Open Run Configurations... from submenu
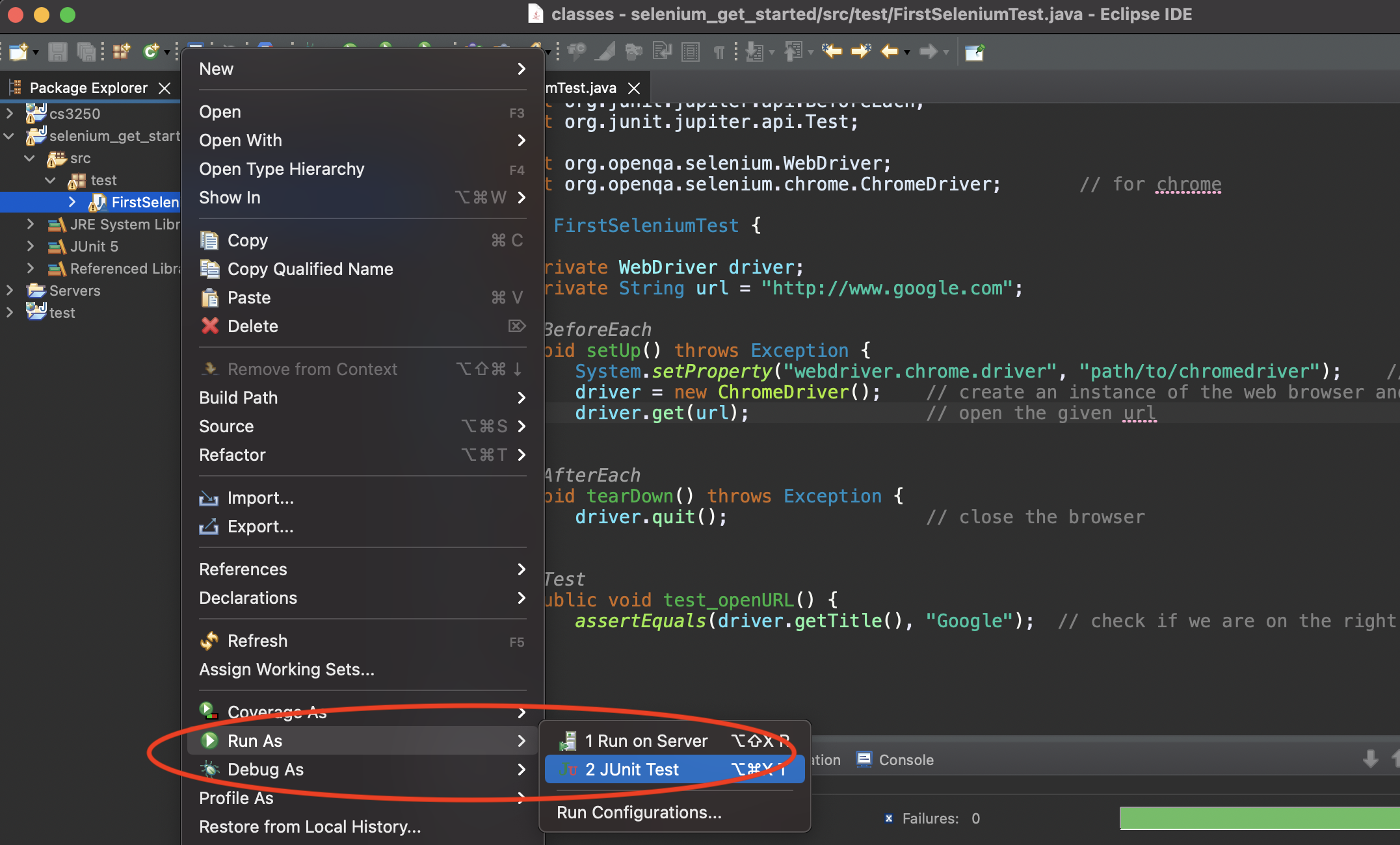The image size is (1400, 845). tap(675, 812)
